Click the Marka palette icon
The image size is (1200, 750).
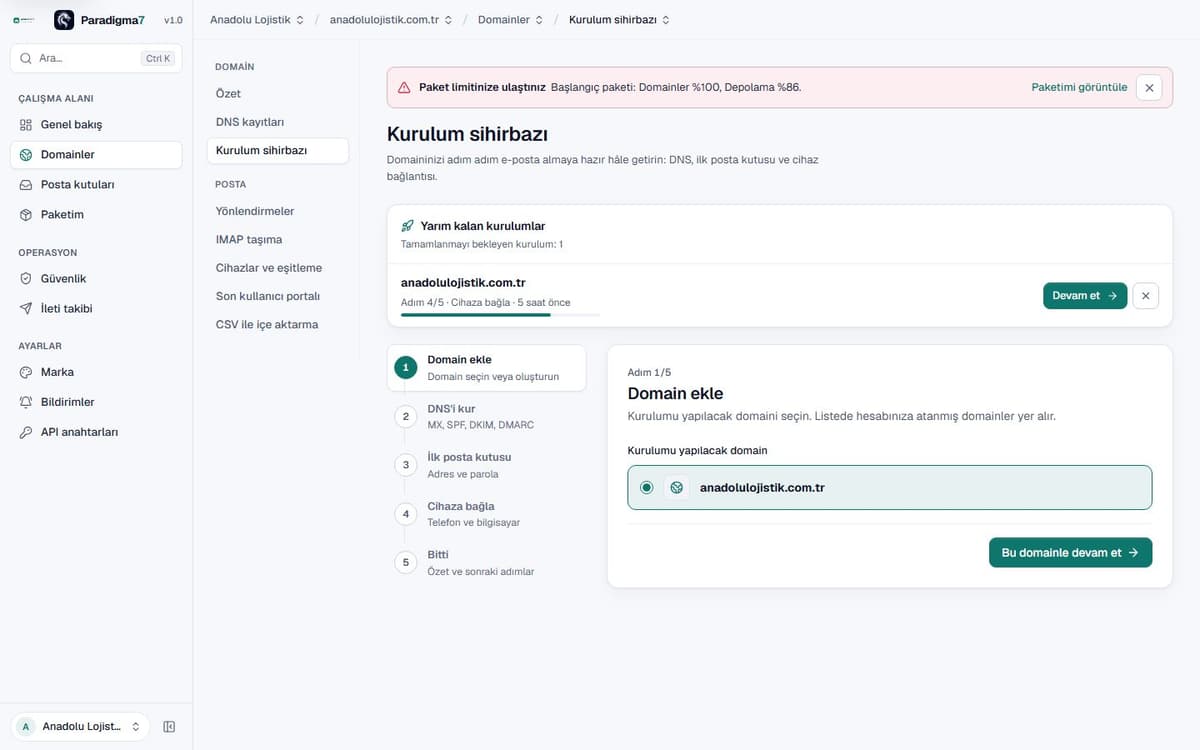[x=26, y=372]
